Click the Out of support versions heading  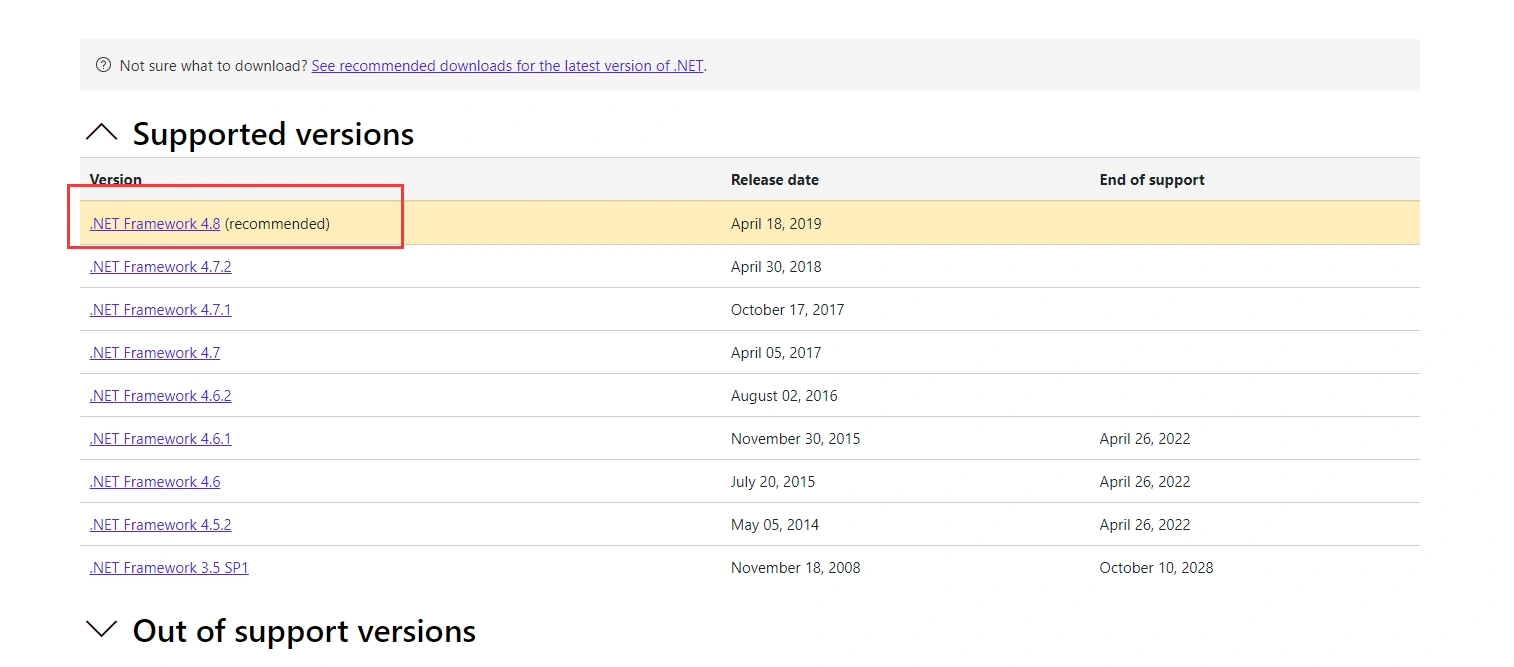(x=304, y=631)
